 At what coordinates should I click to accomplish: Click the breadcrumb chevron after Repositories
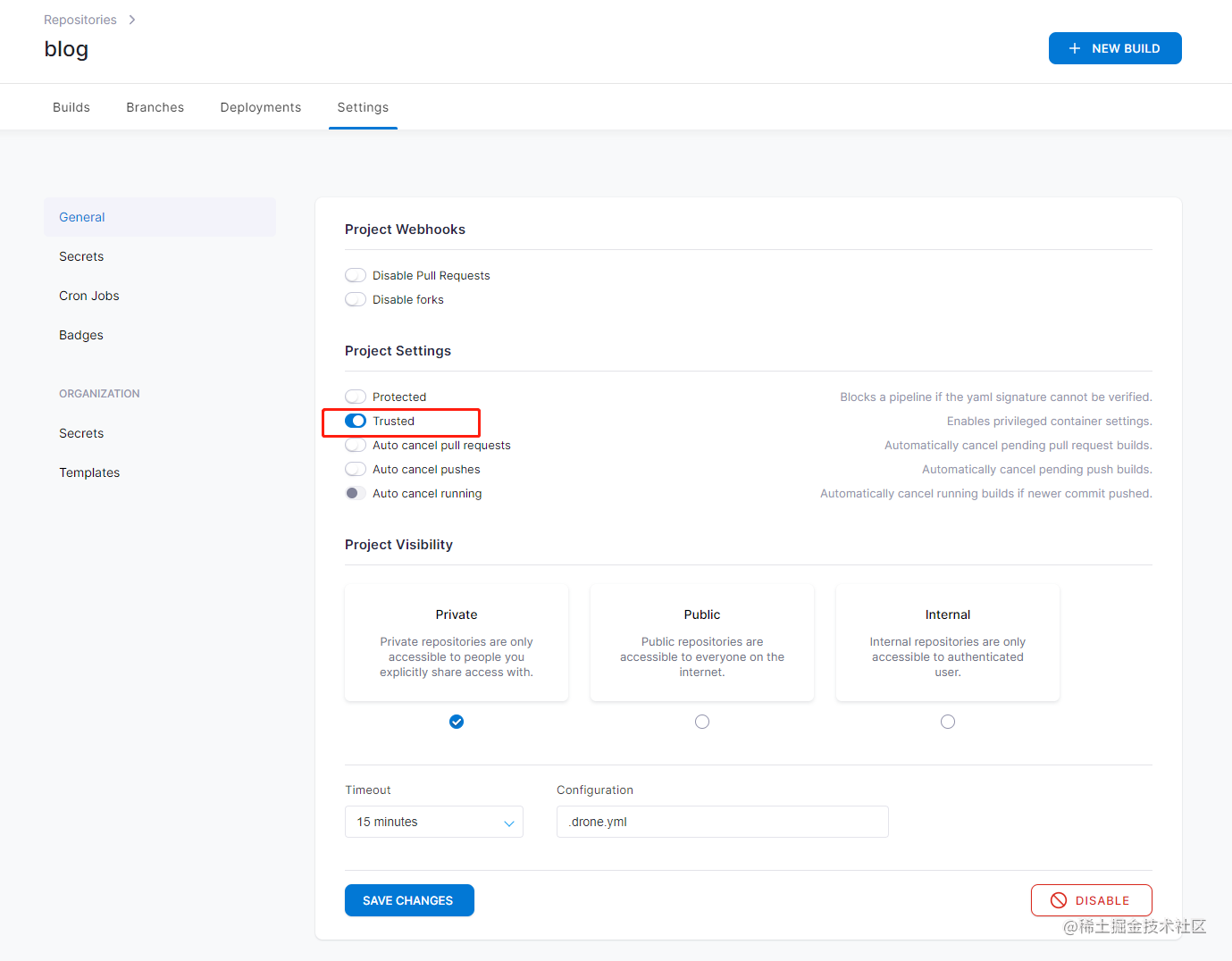[x=132, y=20]
